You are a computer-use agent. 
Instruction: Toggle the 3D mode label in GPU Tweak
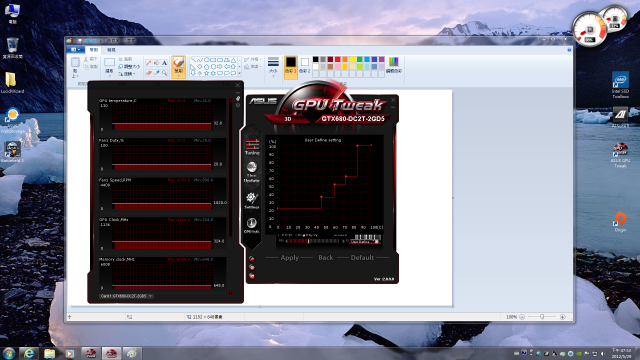pos(288,119)
